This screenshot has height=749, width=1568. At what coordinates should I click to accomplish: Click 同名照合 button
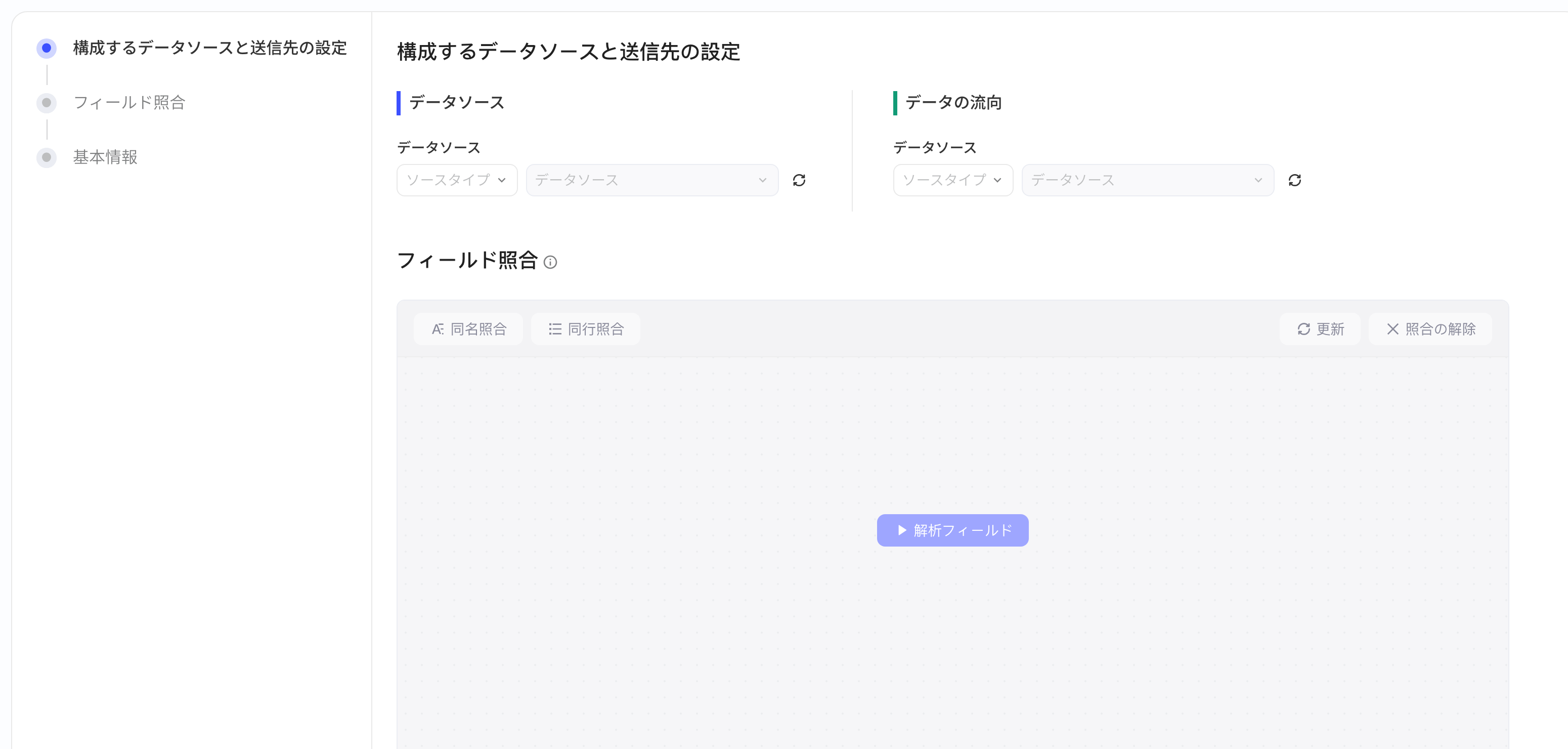[469, 329]
